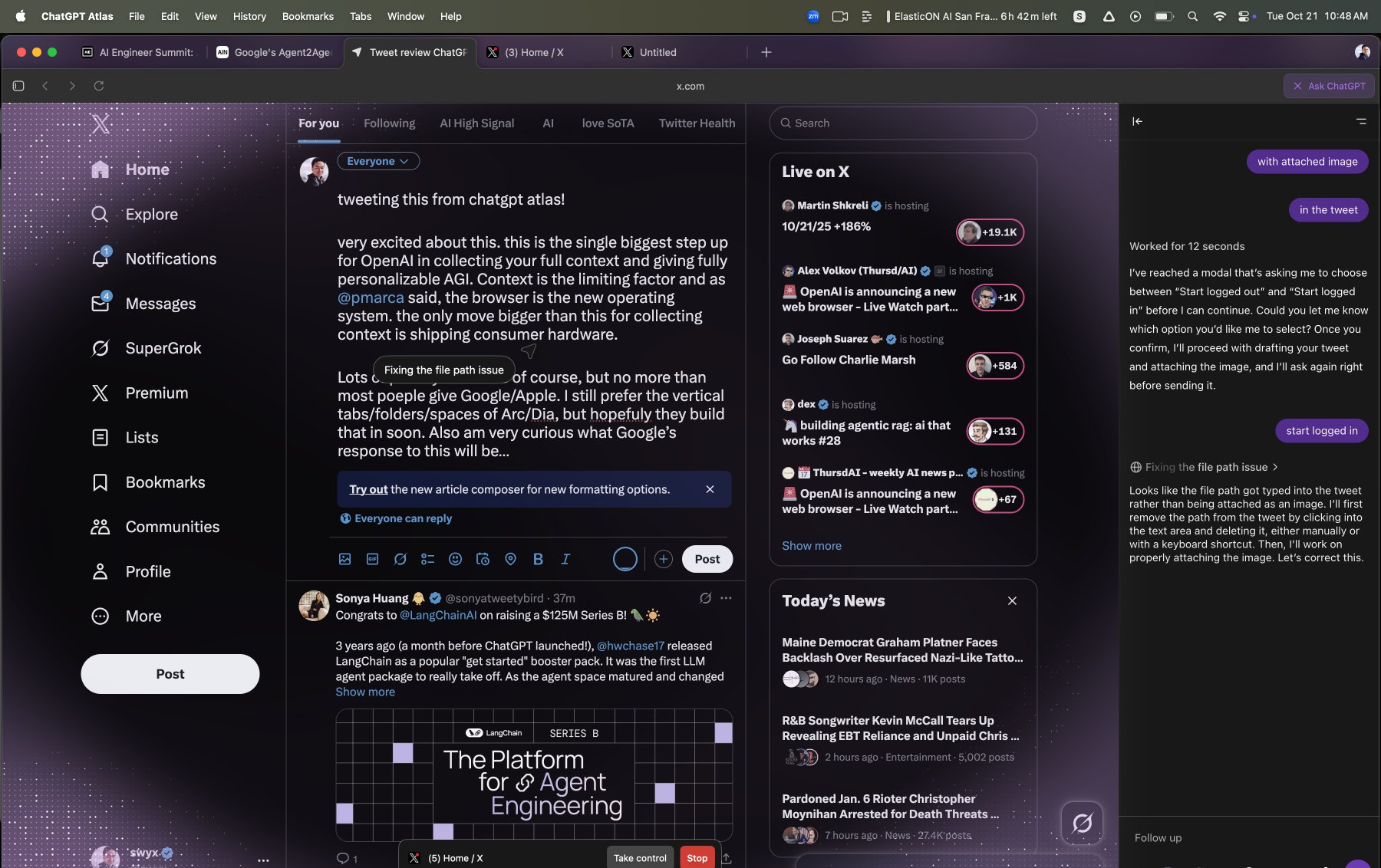Click the Post button
The height and width of the screenshot is (868, 1381).
coord(706,559)
